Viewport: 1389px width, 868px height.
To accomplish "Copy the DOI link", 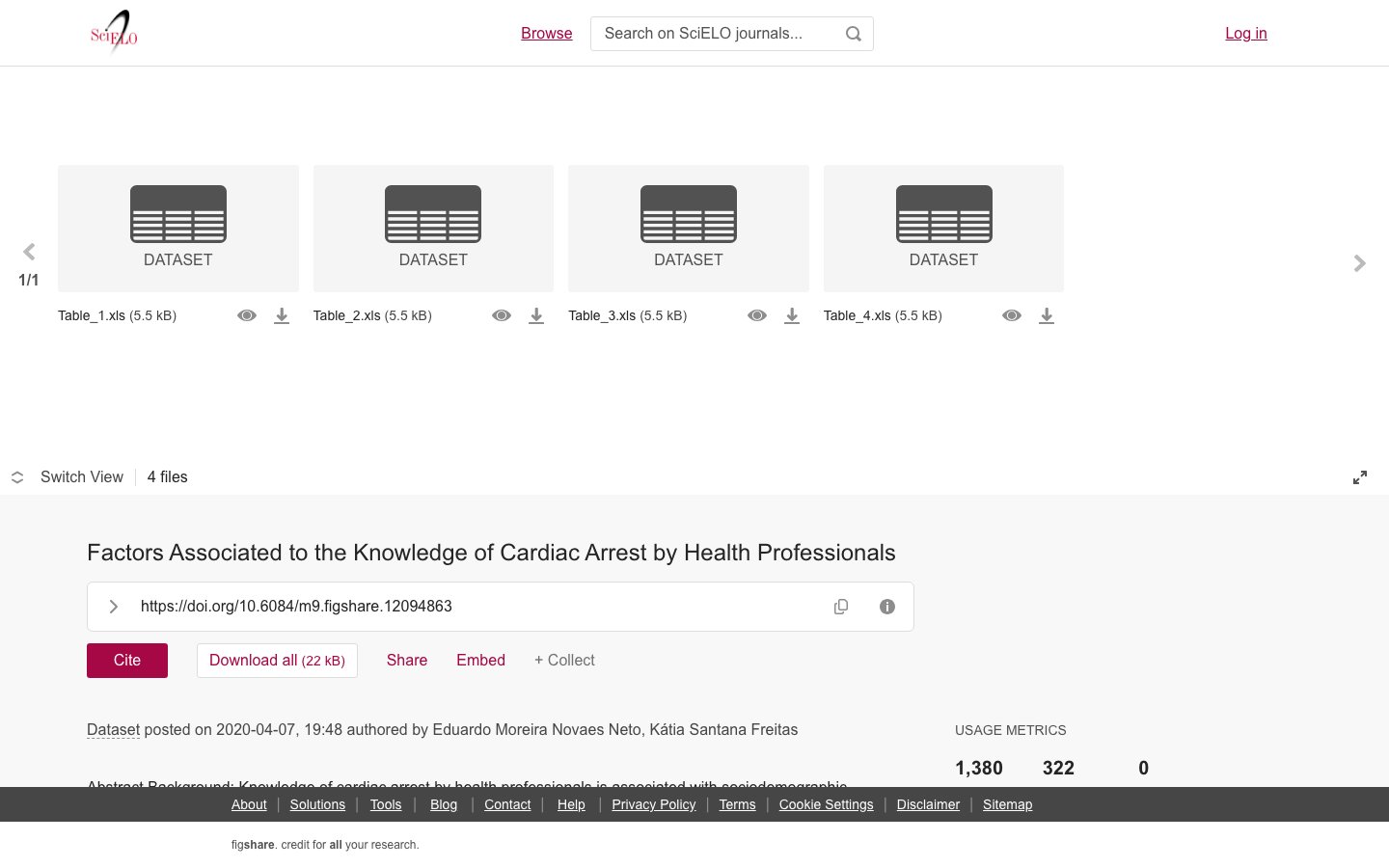I will click(x=841, y=607).
